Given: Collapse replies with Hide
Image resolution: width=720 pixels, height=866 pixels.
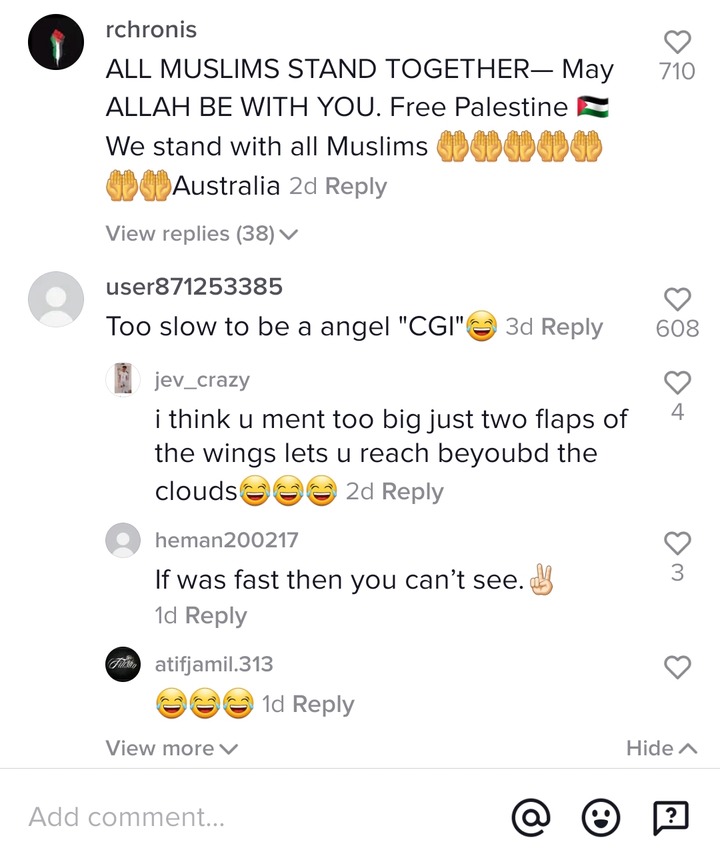Looking at the screenshot, I should tap(662, 748).
